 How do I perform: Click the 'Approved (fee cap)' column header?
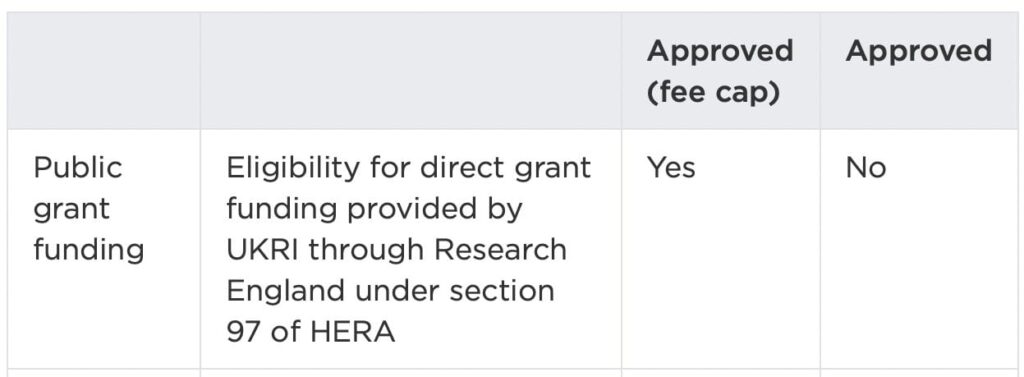point(720,71)
